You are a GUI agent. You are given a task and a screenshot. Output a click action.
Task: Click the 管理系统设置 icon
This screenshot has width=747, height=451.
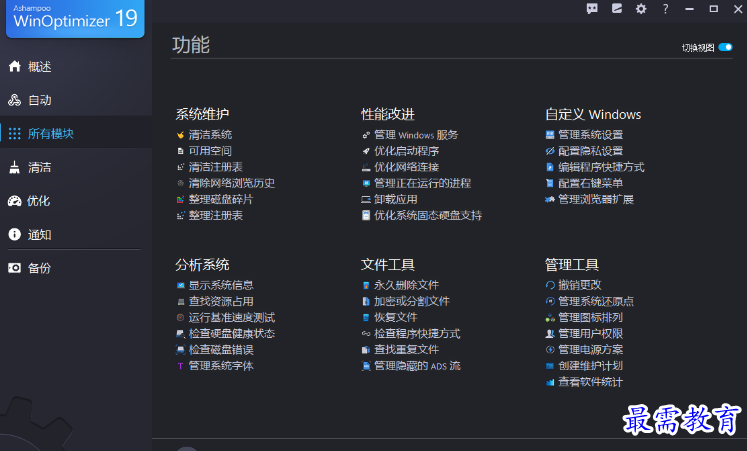[x=550, y=135]
